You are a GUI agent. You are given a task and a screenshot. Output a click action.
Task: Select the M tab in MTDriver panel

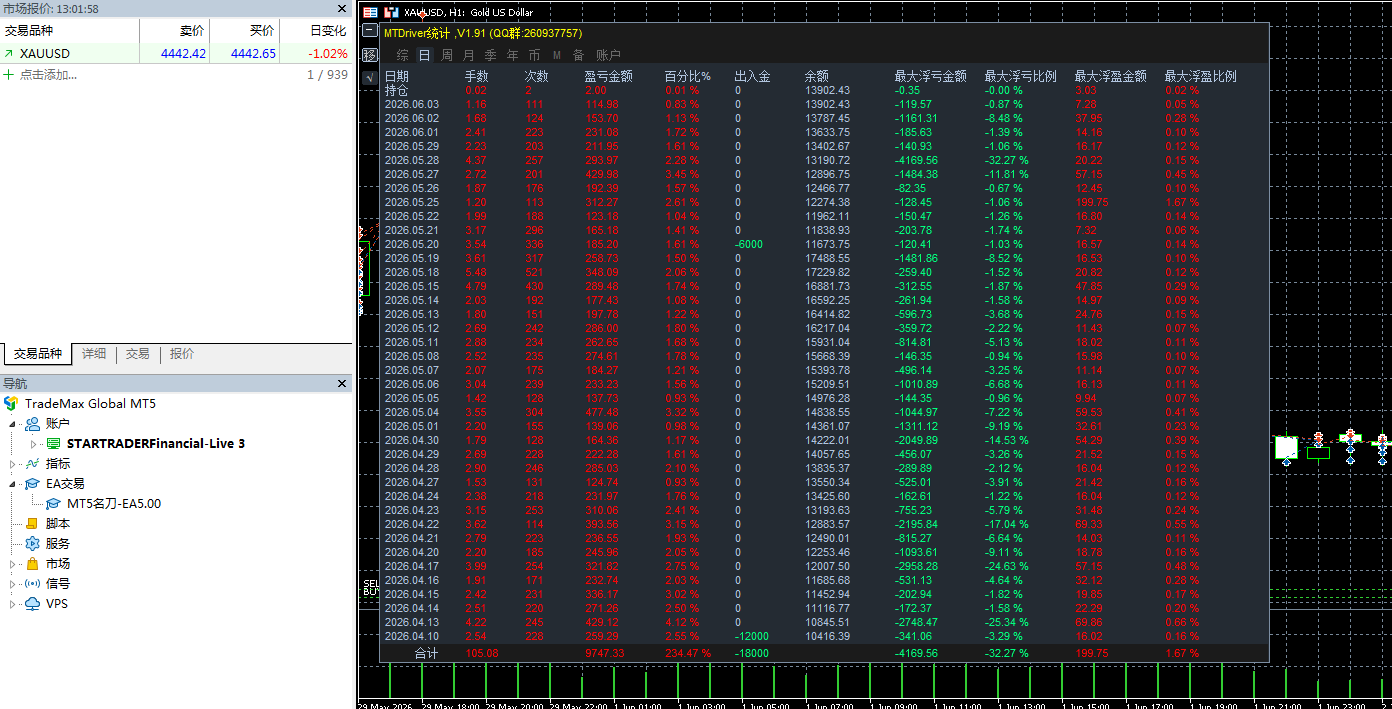(x=557, y=55)
